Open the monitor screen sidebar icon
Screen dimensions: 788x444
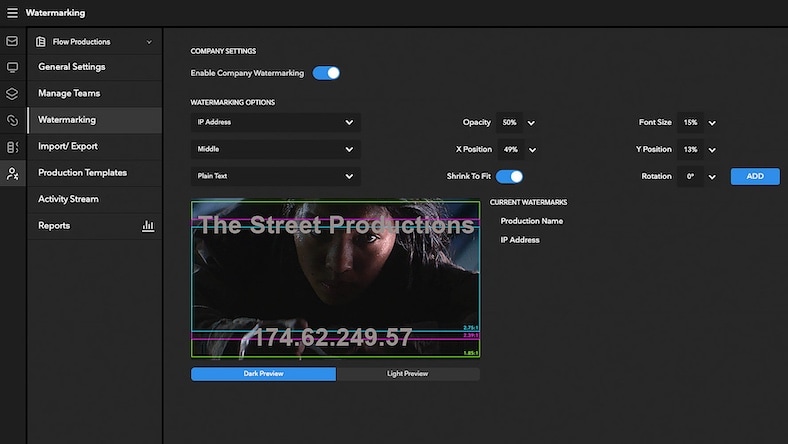pos(12,67)
